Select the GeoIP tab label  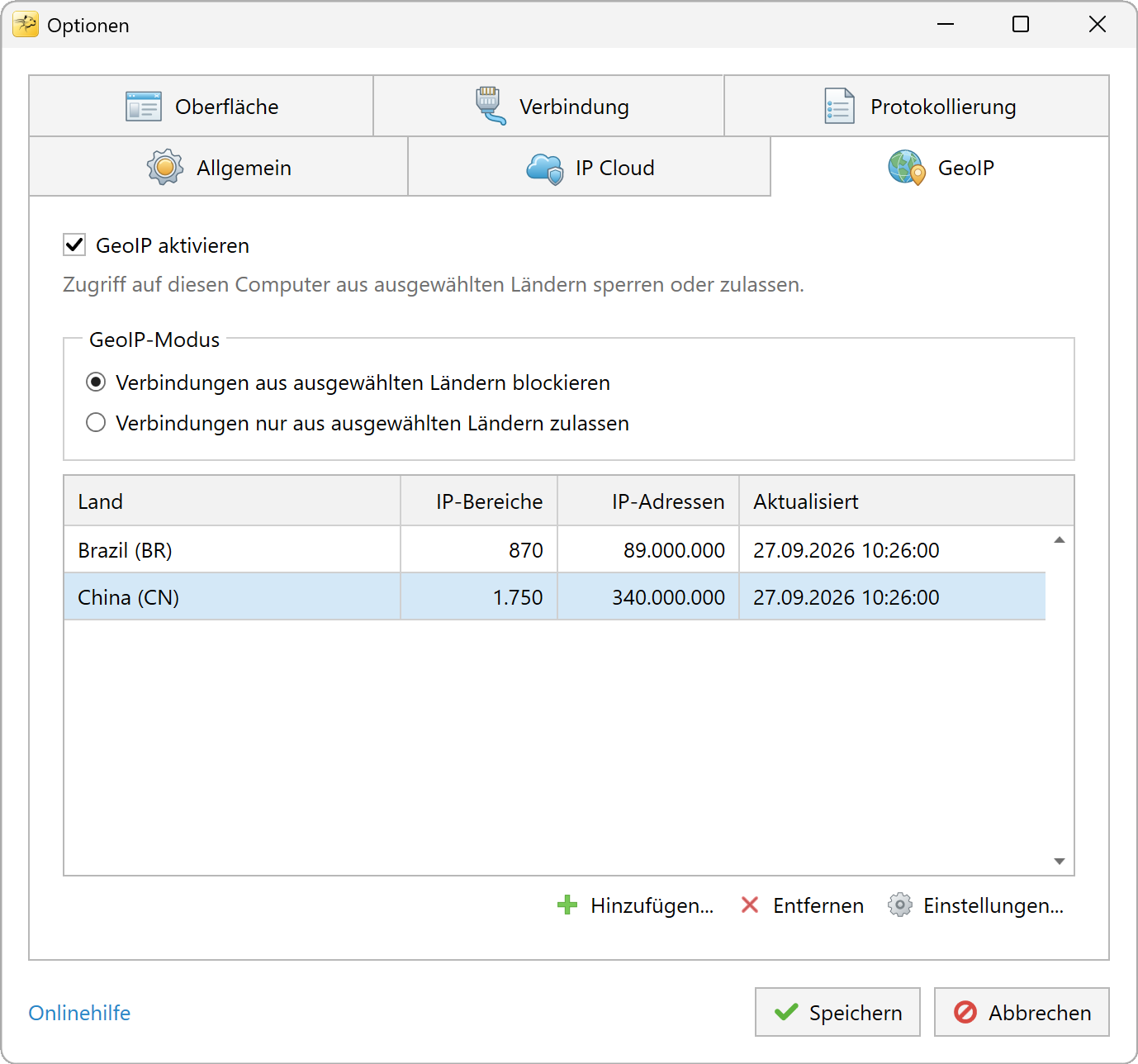coord(966,168)
